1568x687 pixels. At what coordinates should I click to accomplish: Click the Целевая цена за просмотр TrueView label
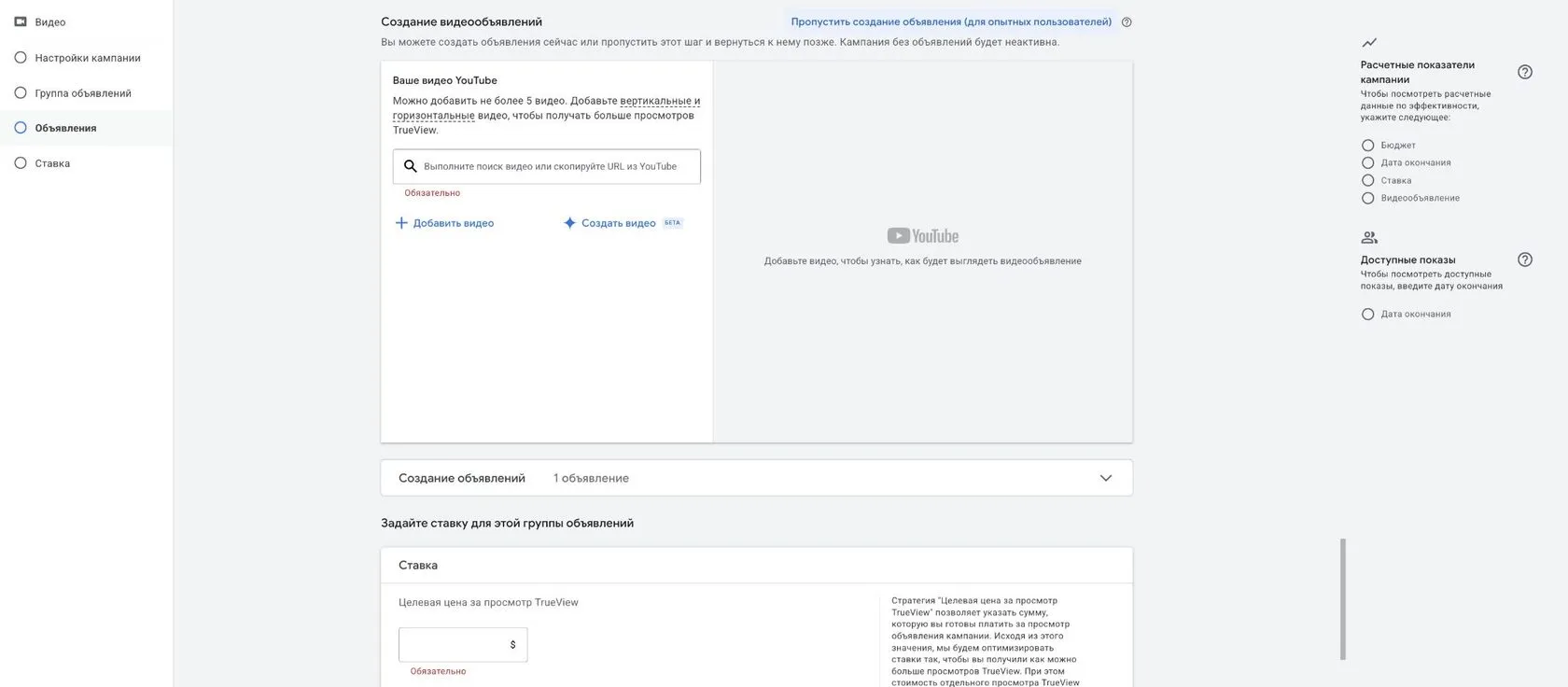tap(488, 603)
